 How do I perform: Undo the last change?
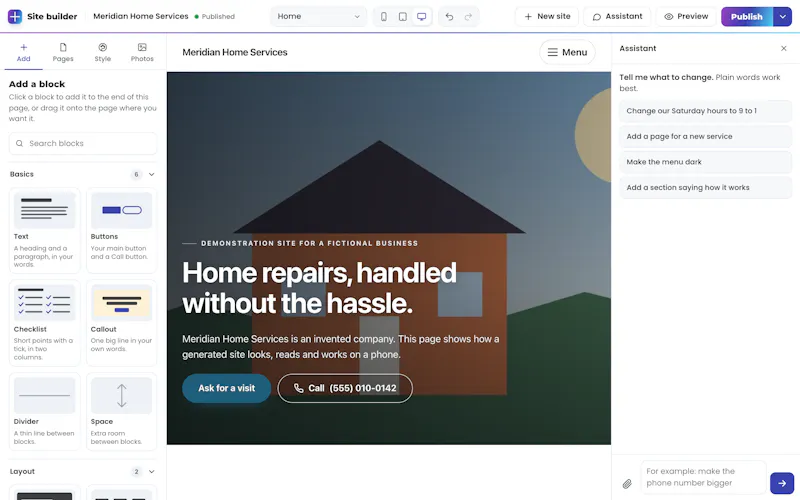pyautogui.click(x=449, y=16)
